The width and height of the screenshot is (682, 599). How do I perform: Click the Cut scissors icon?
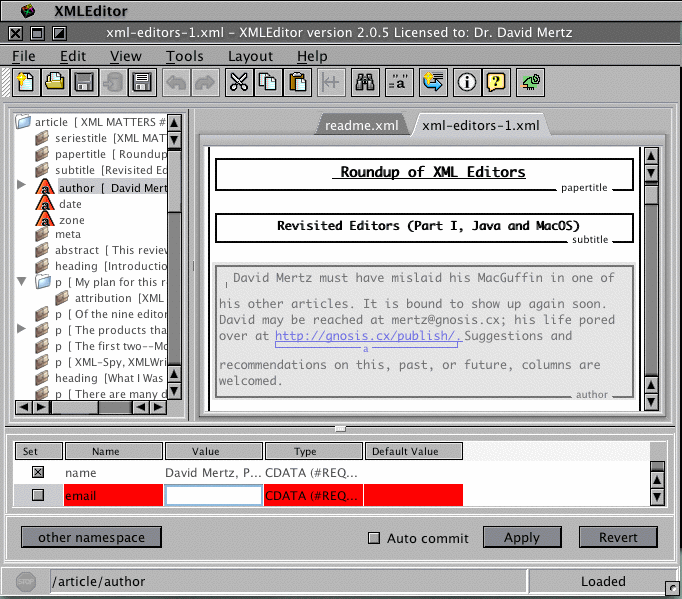[239, 82]
